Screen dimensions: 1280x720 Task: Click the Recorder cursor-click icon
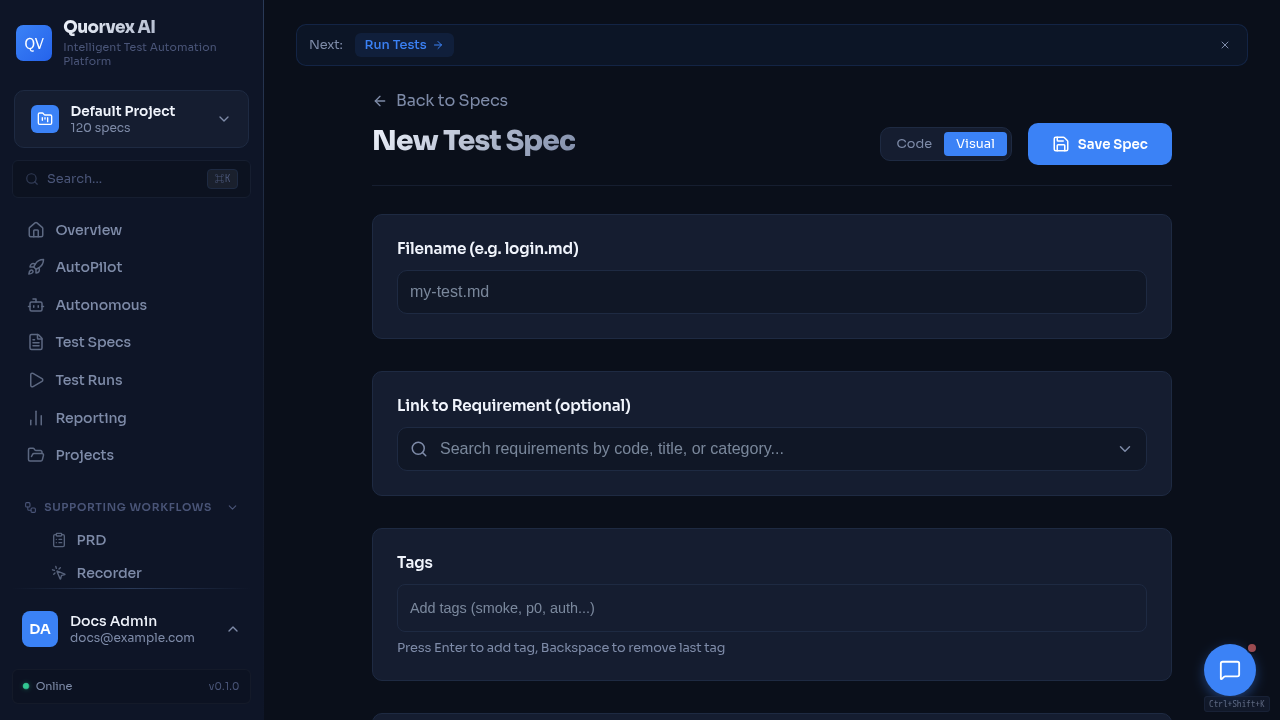[x=59, y=573]
